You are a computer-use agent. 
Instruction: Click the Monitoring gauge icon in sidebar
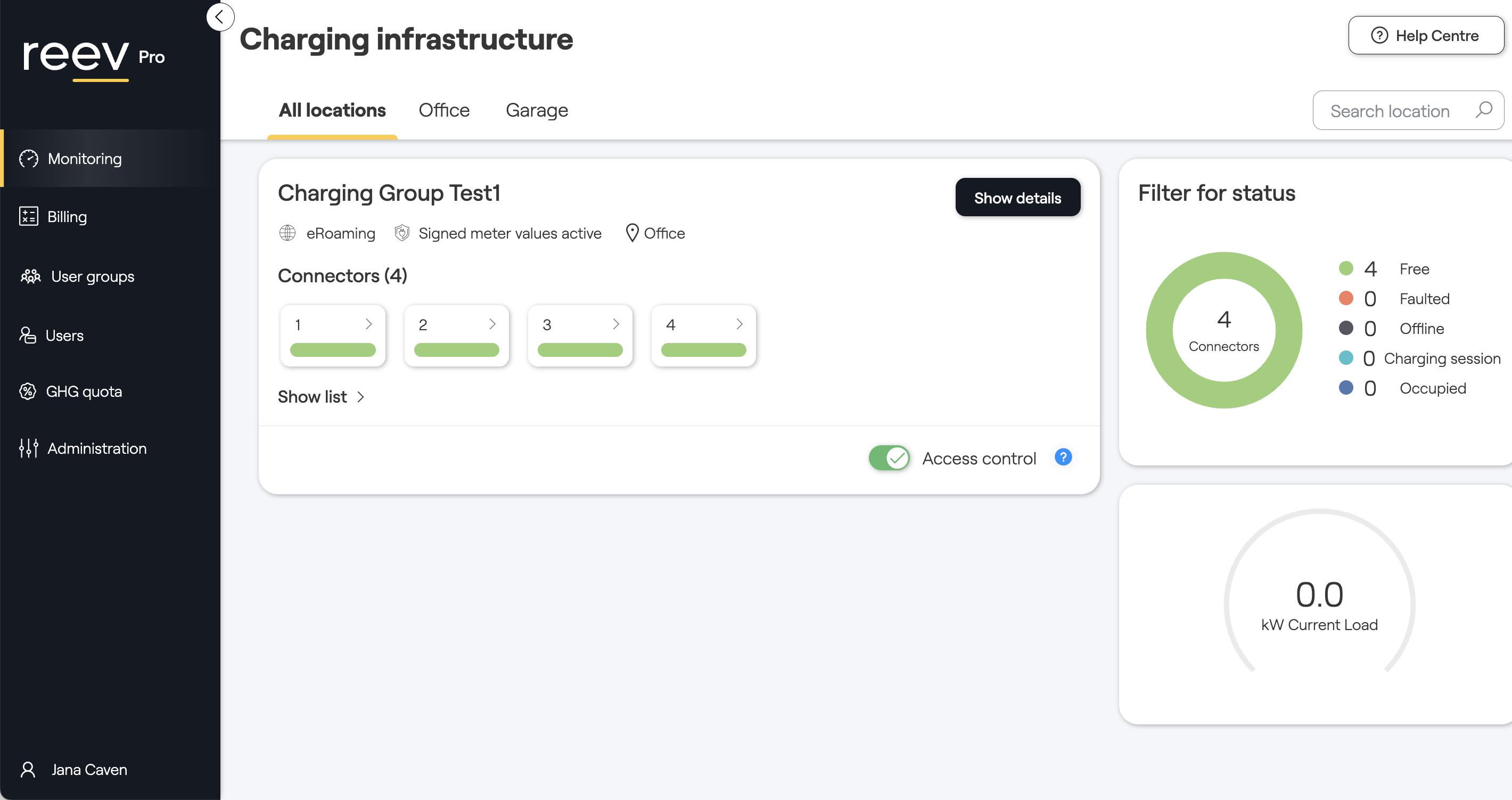coord(29,159)
